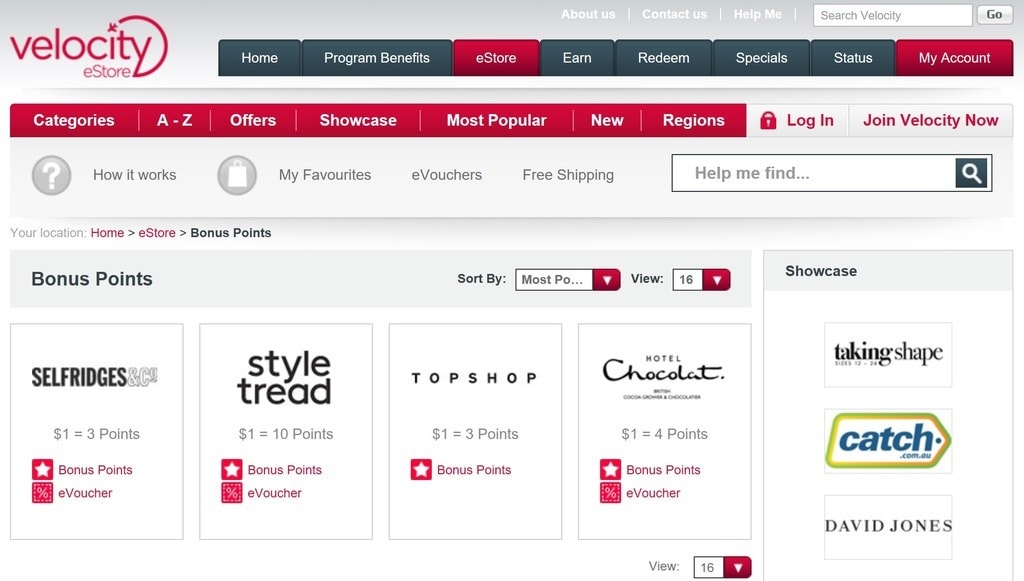Click the star icon under Style Tread
This screenshot has height=581, width=1024.
pyautogui.click(x=232, y=469)
